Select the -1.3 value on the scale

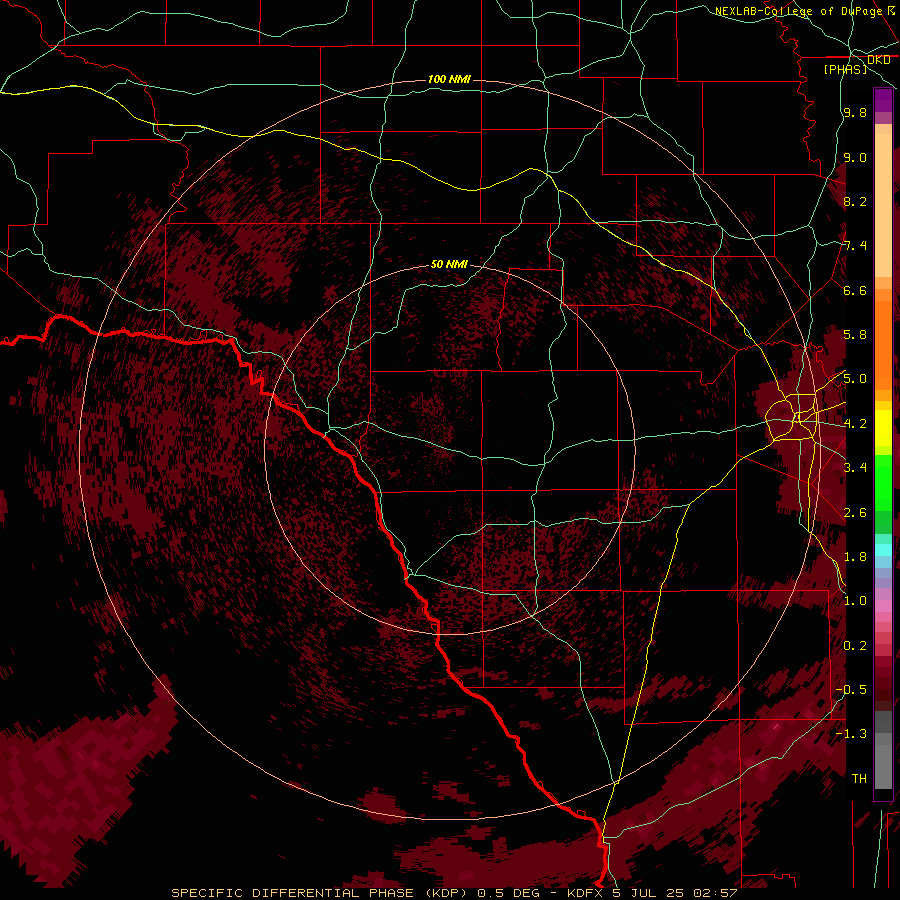(851, 734)
